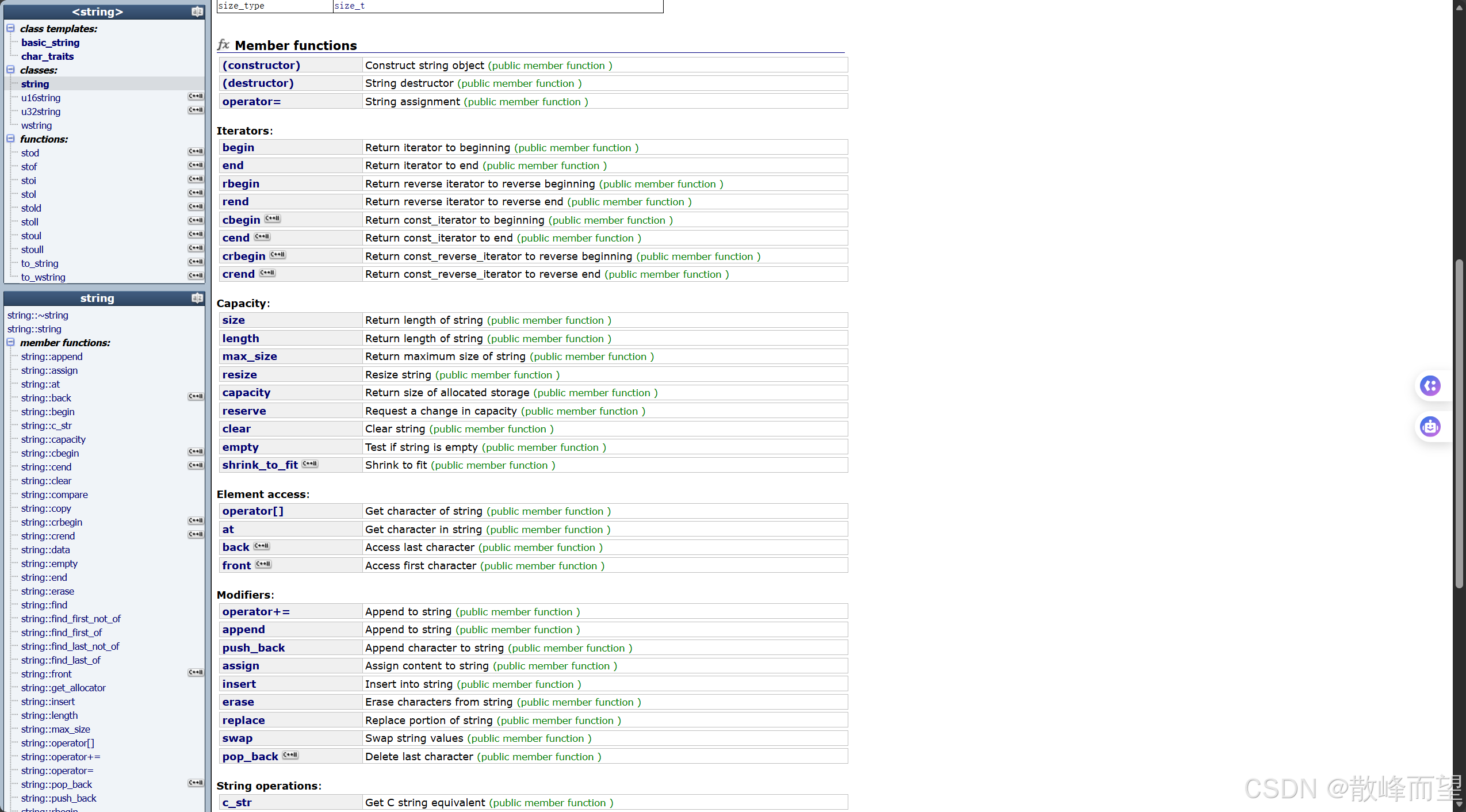Screen dimensions: 1466x812
Task: Collapse the member functions tree node
Action: 10,342
